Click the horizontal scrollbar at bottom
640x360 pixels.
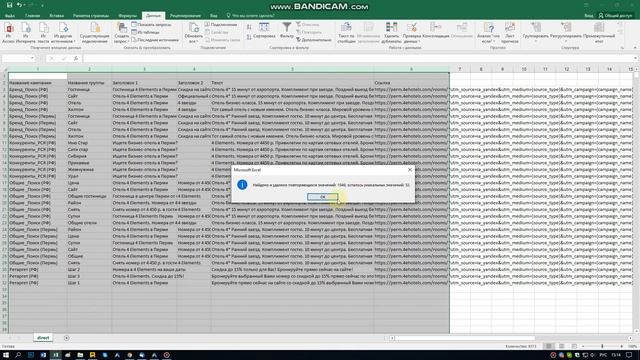tap(464, 338)
